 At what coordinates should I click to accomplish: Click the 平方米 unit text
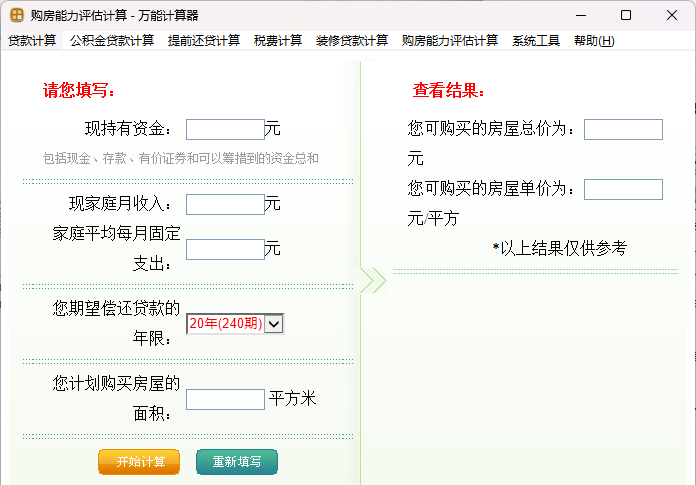tap(293, 398)
